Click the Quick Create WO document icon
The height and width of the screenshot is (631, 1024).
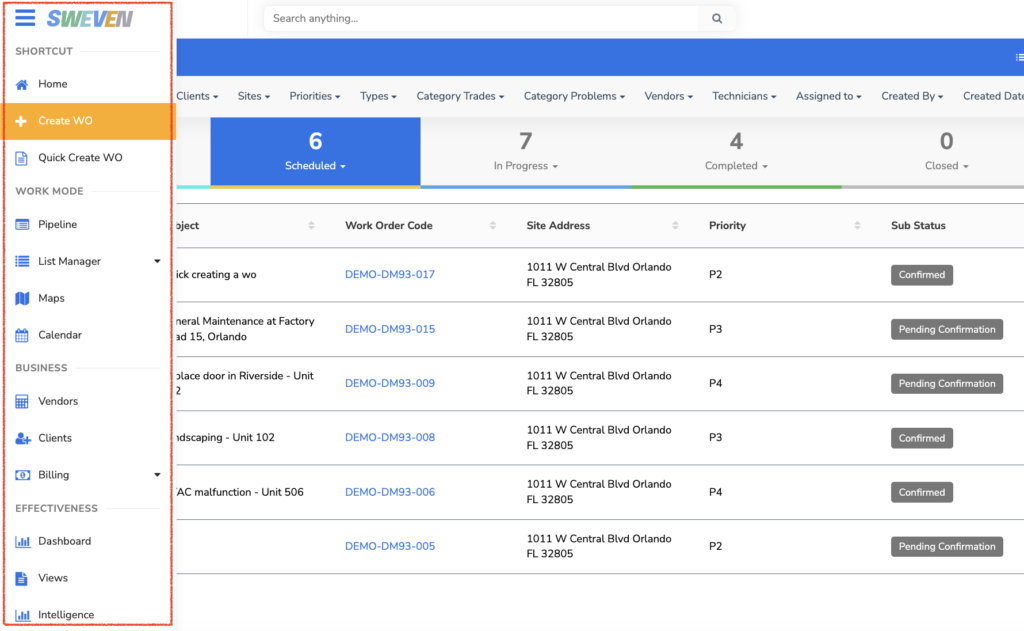(x=22, y=158)
